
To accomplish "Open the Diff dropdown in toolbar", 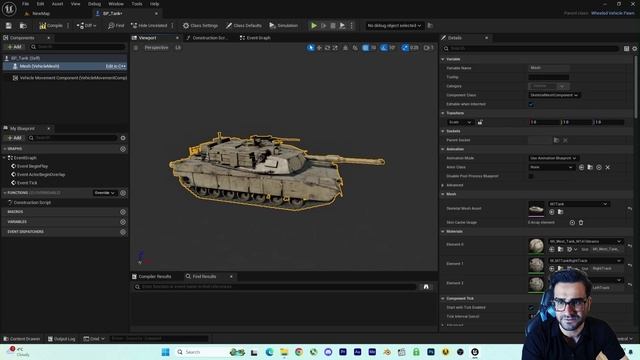I will pos(86,26).
